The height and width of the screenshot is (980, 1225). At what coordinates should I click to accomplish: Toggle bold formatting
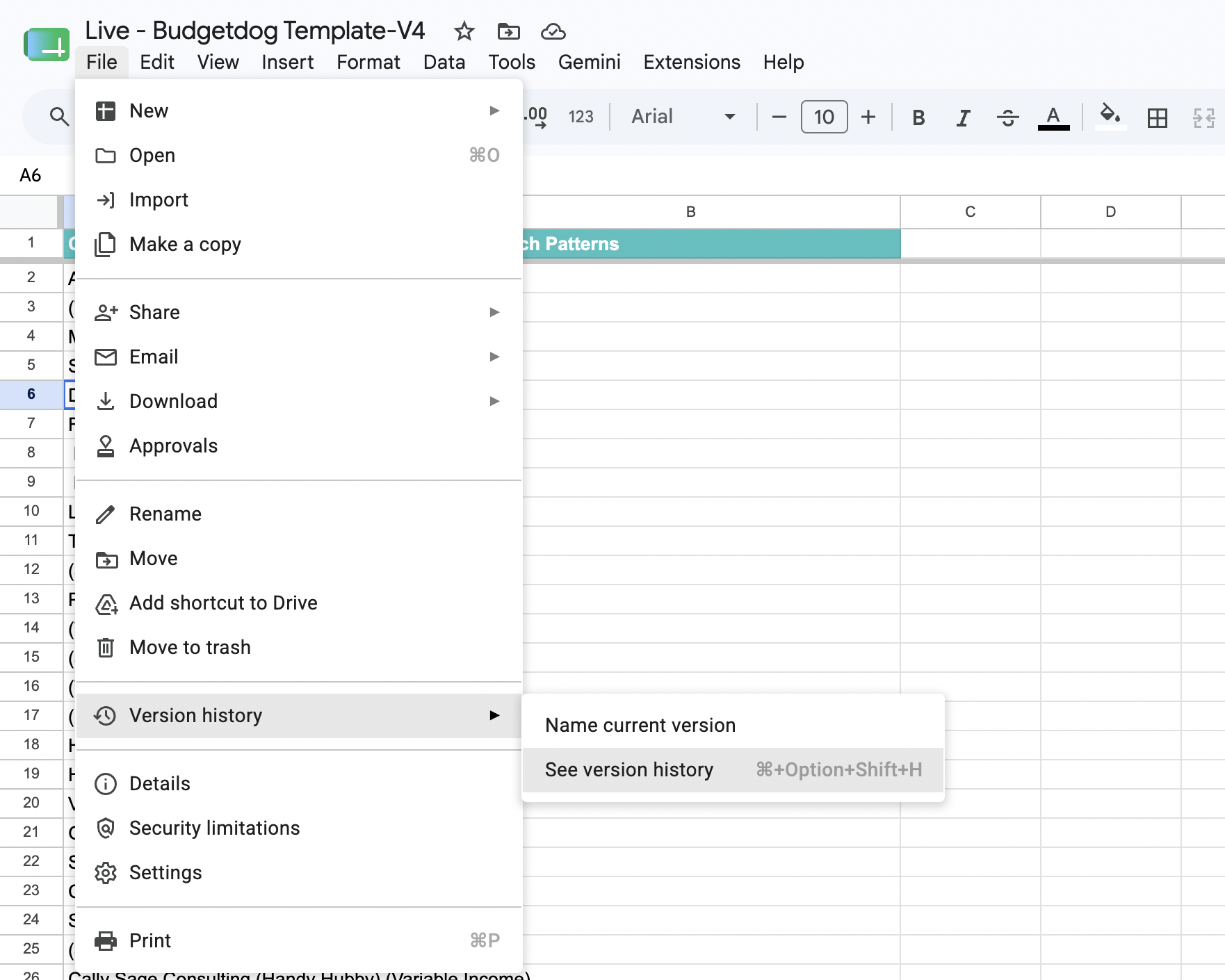(x=918, y=118)
